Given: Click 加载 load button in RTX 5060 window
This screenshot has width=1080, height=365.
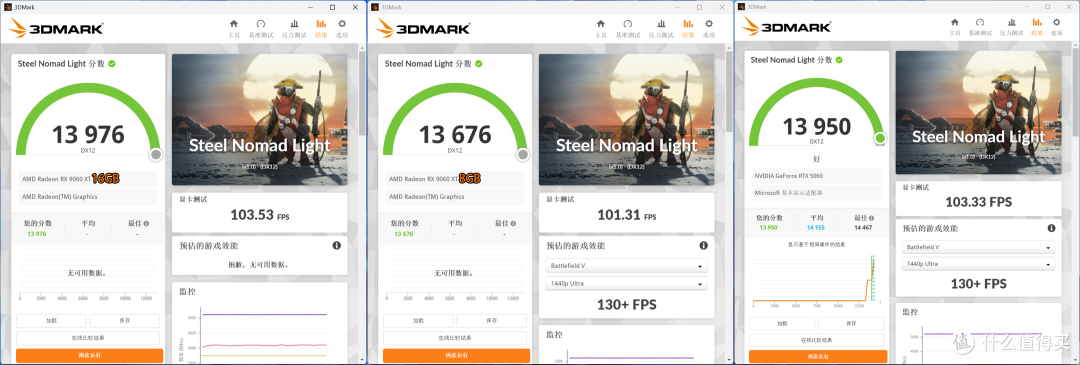Looking at the screenshot, I should (782, 324).
